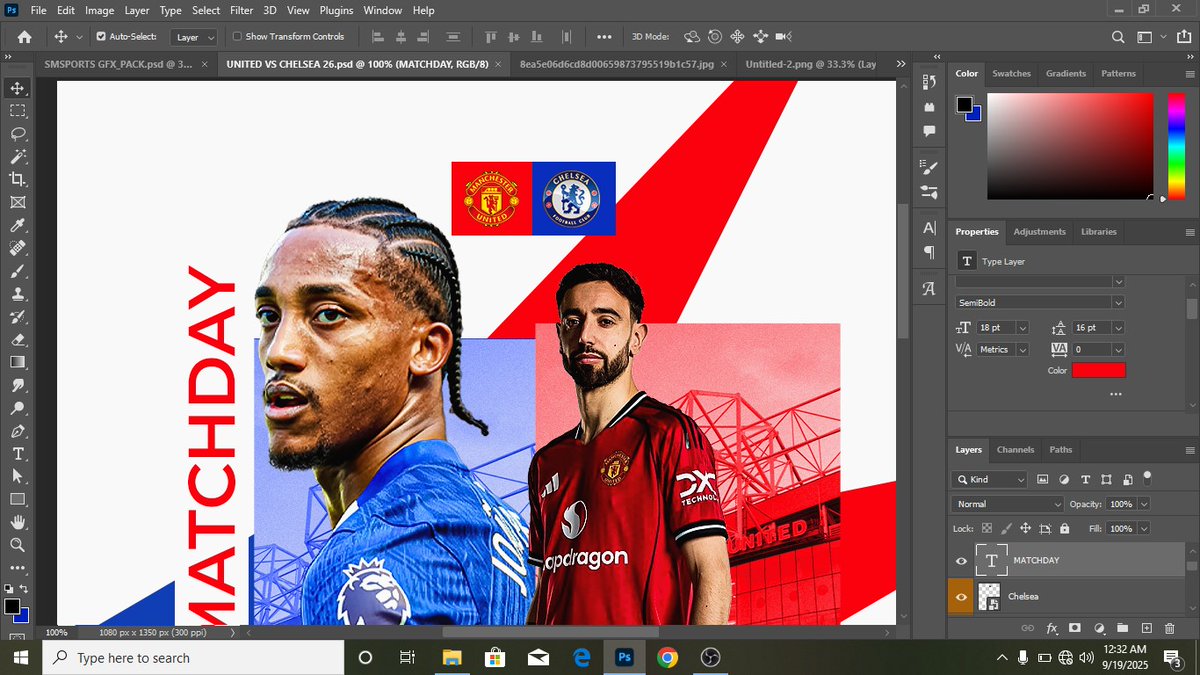Click the layer effects fx icon

point(1052,628)
